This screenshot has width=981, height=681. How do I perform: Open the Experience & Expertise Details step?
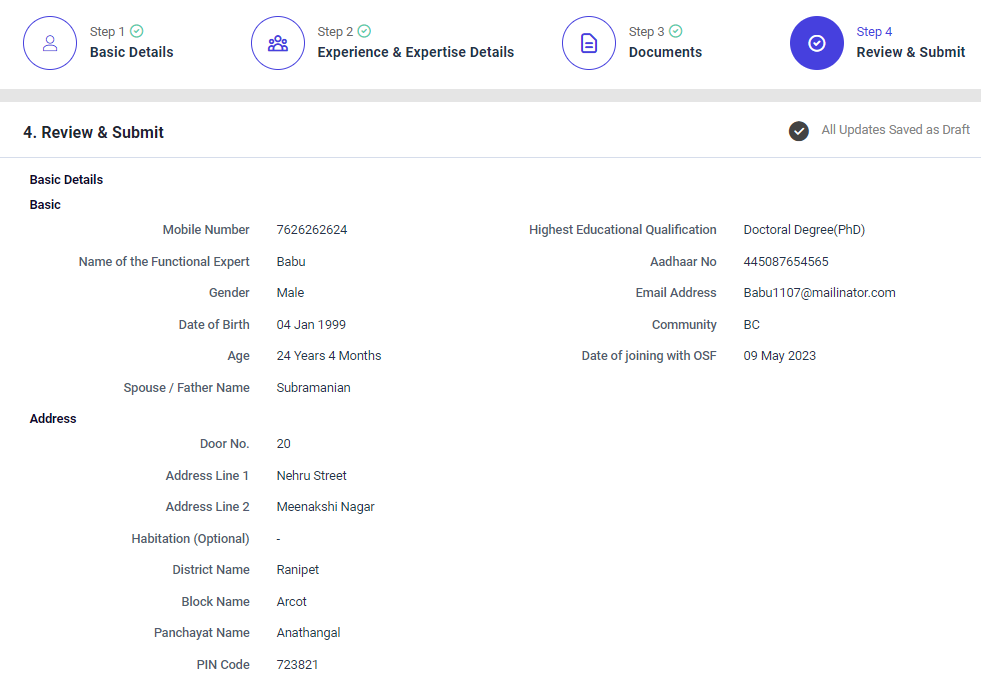click(x=415, y=52)
